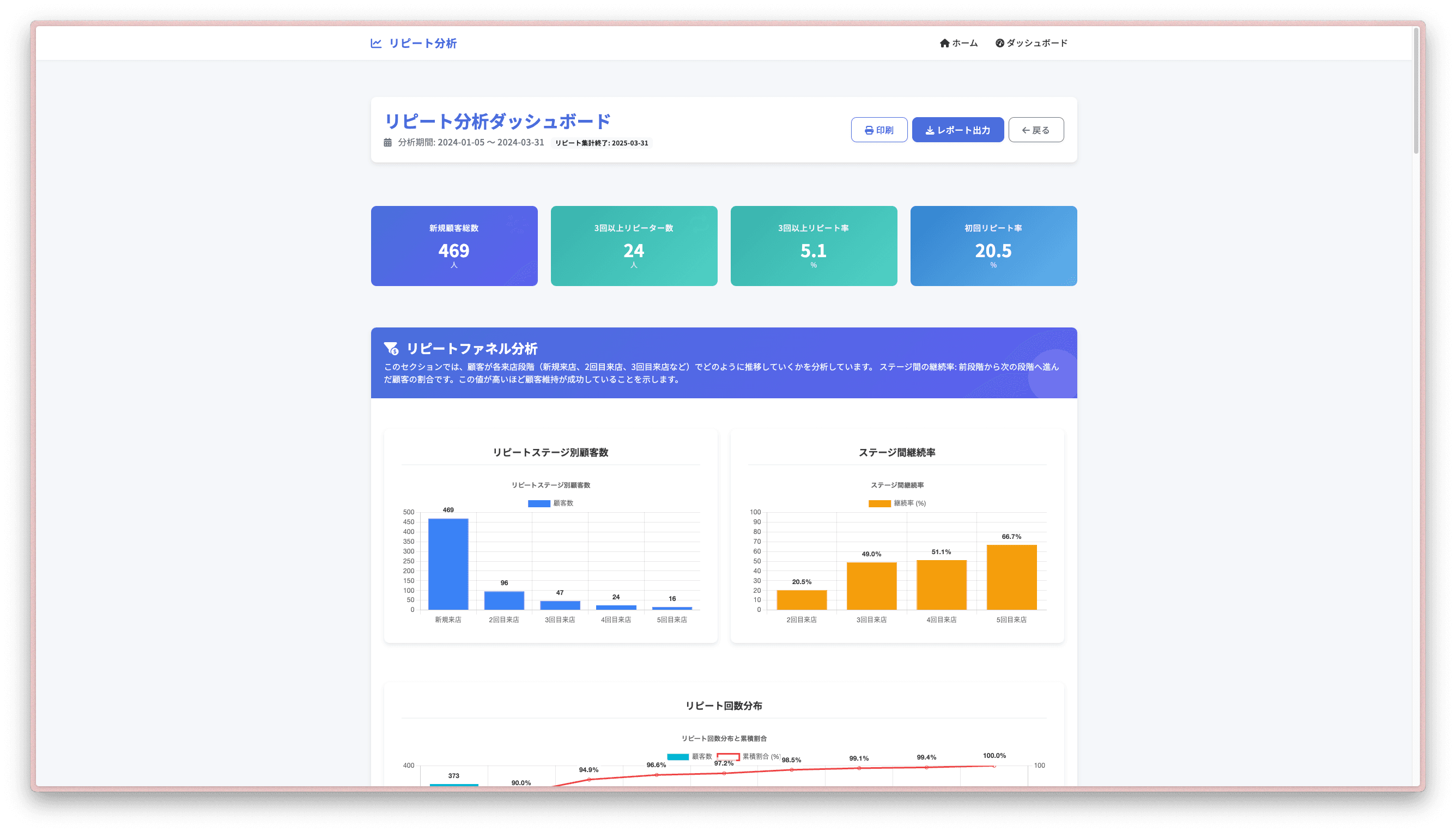Click the リピート分析ダッシュボード page title
The image size is (1456, 832).
[497, 121]
